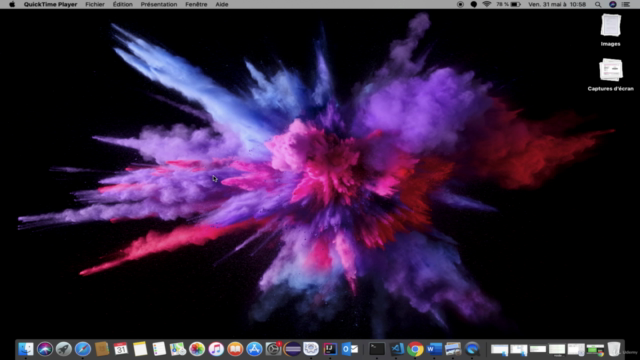Open the Fenêtre menu
The height and width of the screenshot is (360, 640).
196,4
